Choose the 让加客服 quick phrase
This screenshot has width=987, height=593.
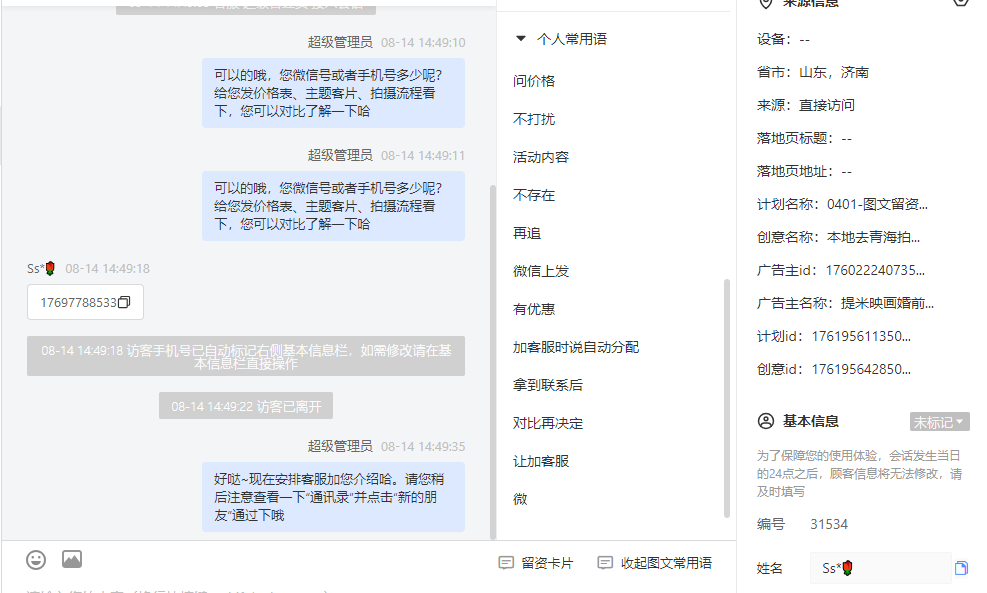[x=541, y=461]
